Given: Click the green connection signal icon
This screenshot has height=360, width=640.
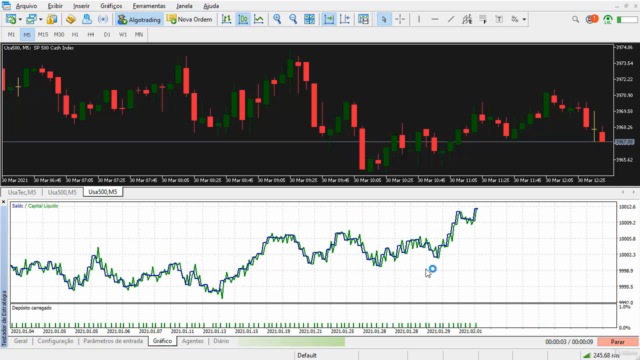Looking at the screenshot, I should (x=608, y=19).
